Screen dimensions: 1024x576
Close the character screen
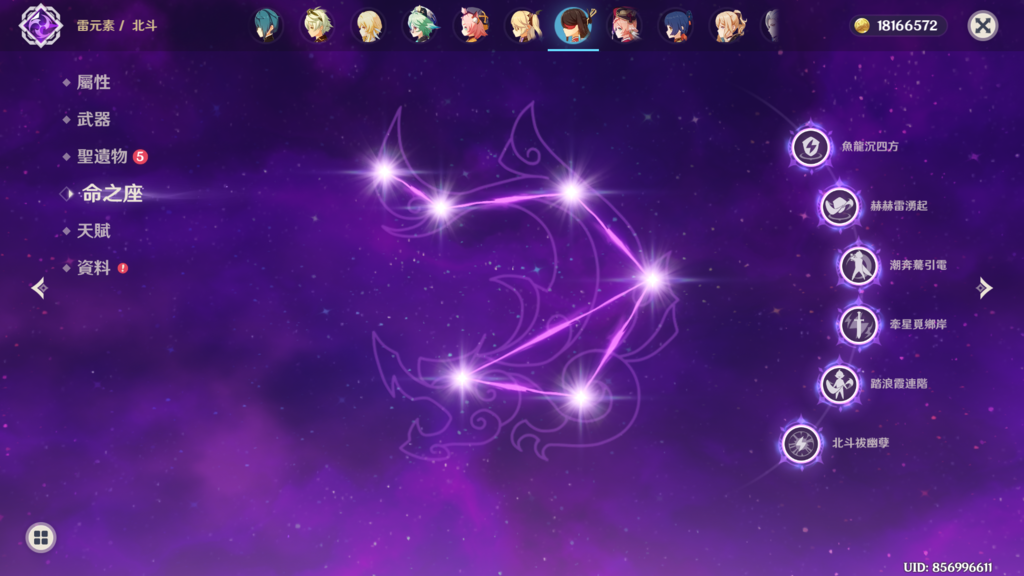(982, 25)
